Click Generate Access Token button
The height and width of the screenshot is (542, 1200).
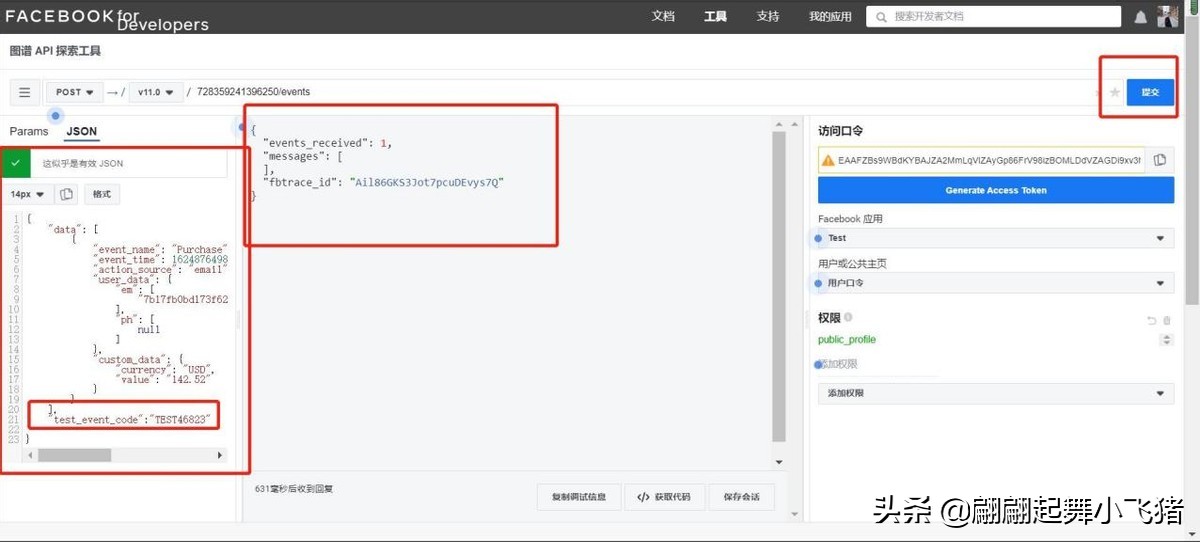tap(996, 190)
